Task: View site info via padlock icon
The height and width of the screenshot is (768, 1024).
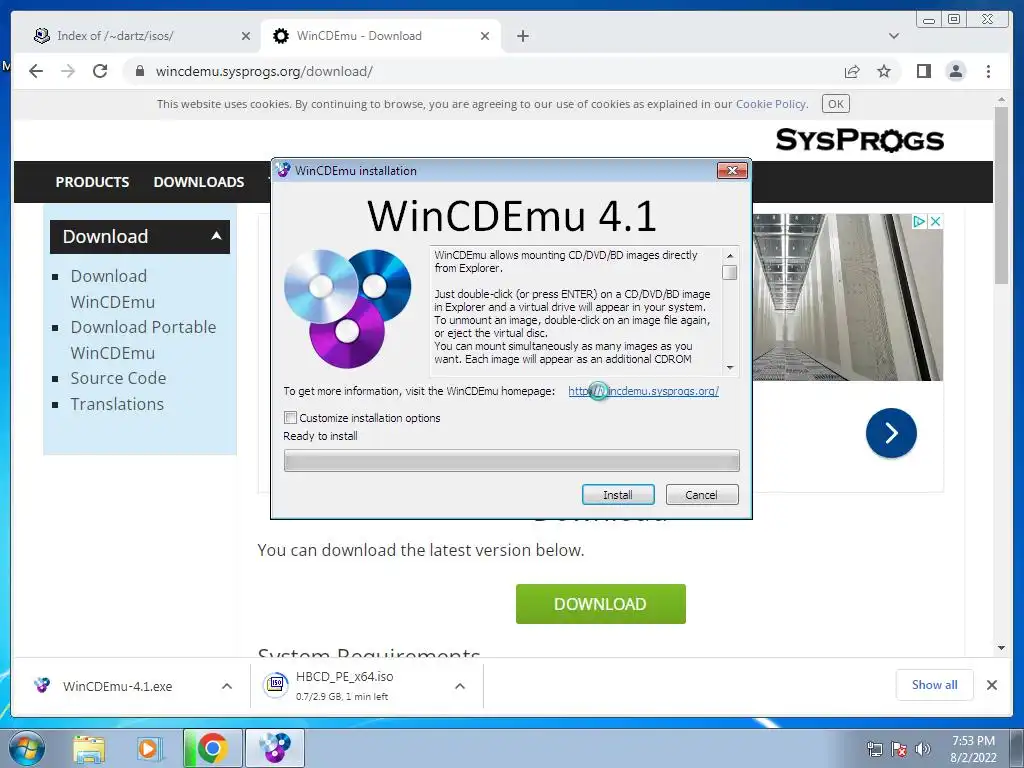Action: pyautogui.click(x=139, y=71)
